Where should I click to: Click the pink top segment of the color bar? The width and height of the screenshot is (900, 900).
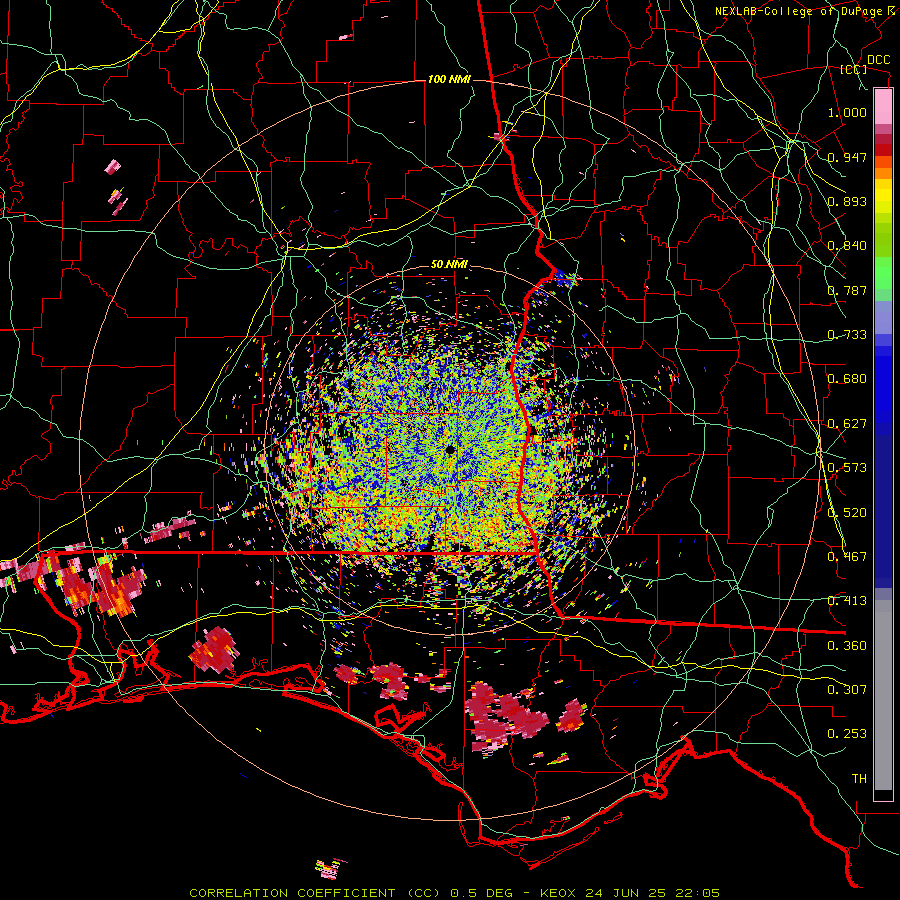883,106
